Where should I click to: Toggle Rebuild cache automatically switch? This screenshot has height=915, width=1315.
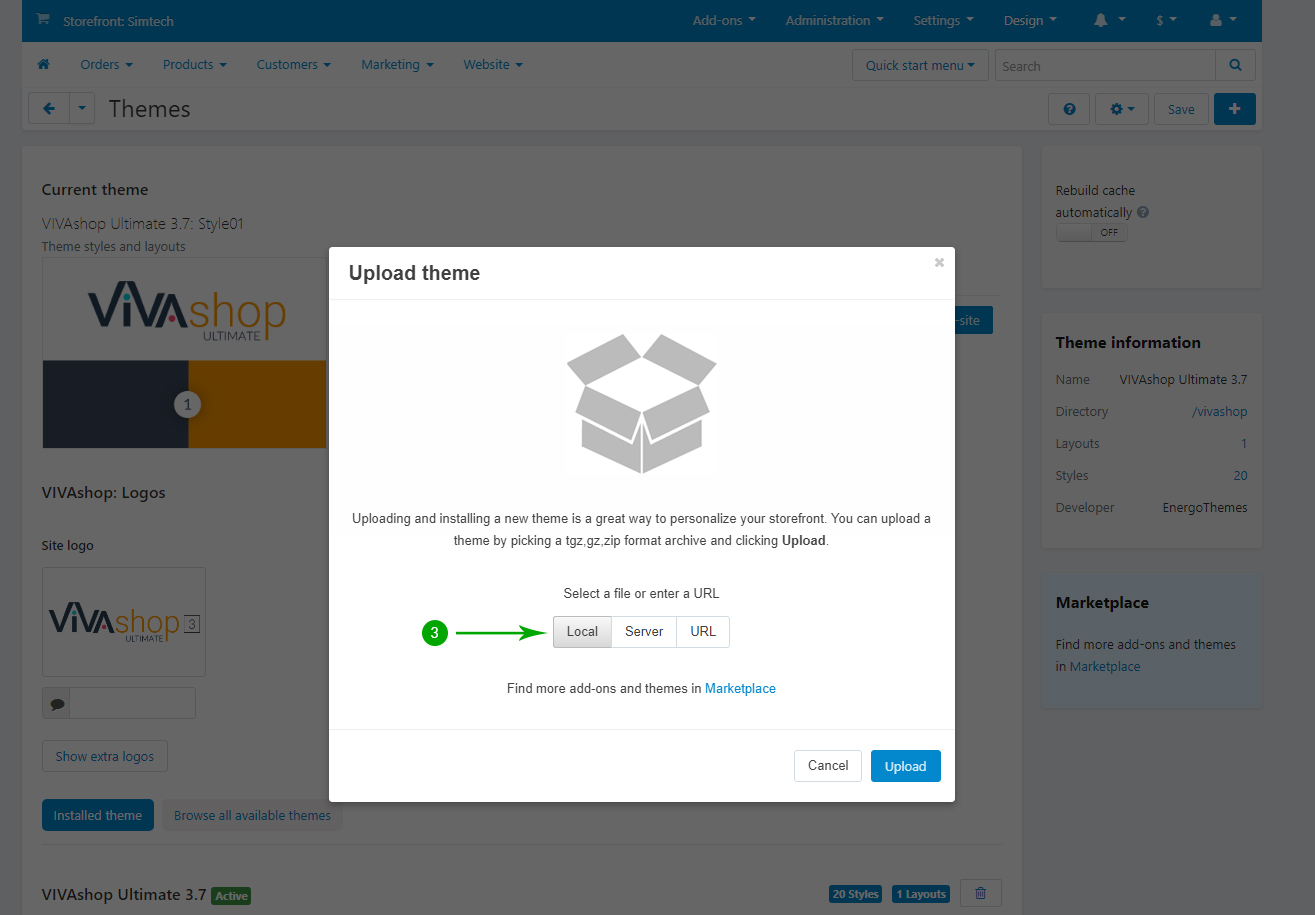tap(1091, 232)
